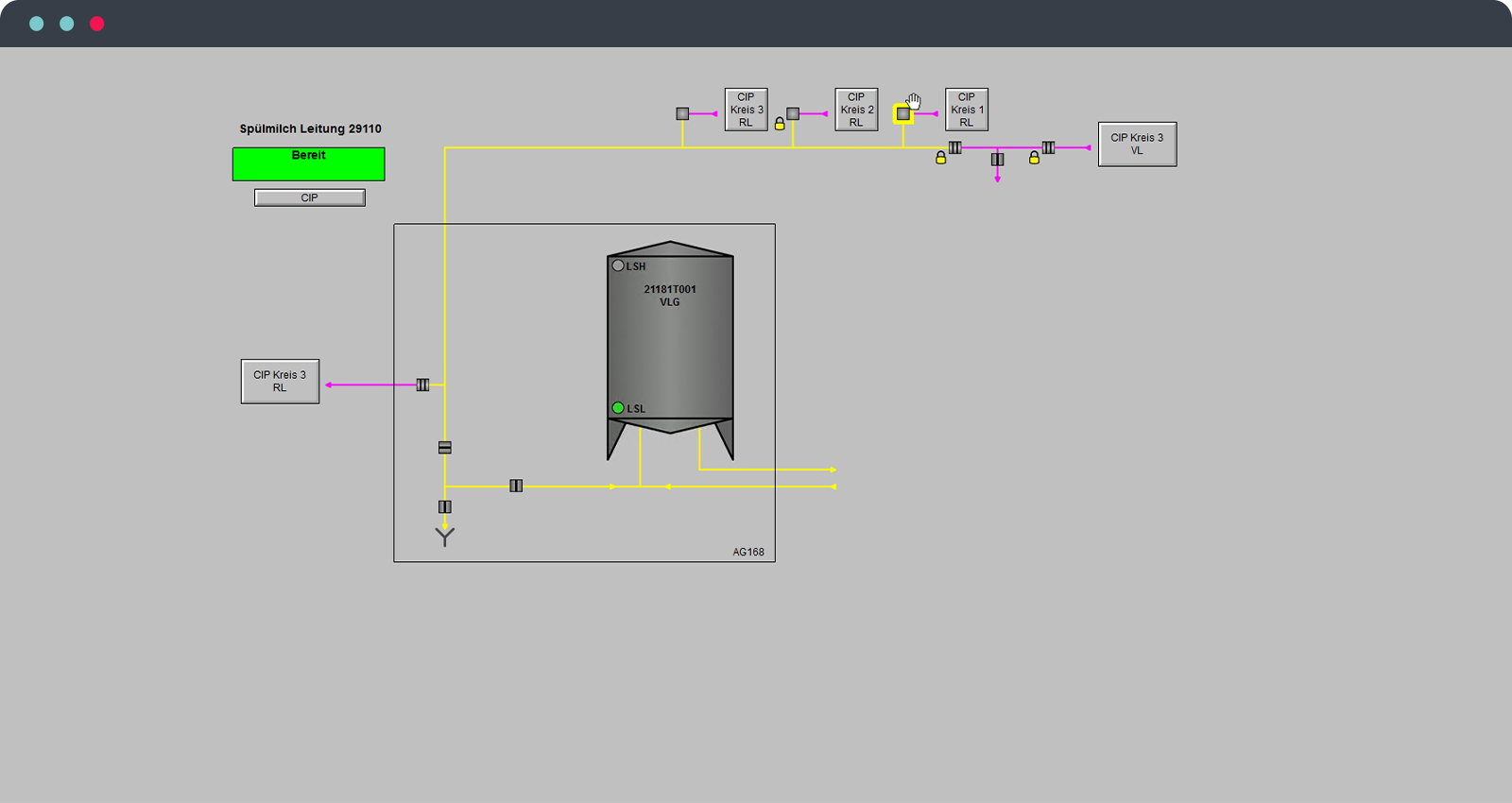Screen dimensions: 1512x803
Task: Select the square valve left of CIP Kreis 2 RL
Action: point(793,113)
